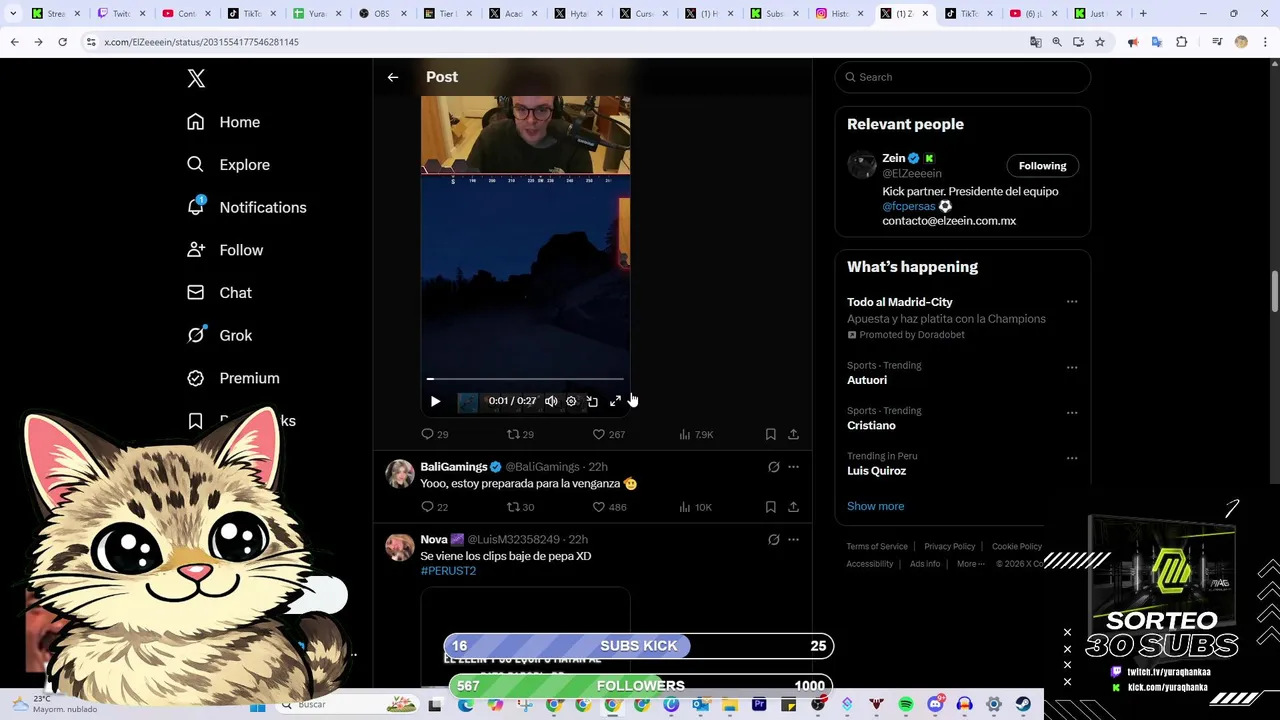Toggle Following button for Zein
The width and height of the screenshot is (1280, 720).
tap(1042, 166)
